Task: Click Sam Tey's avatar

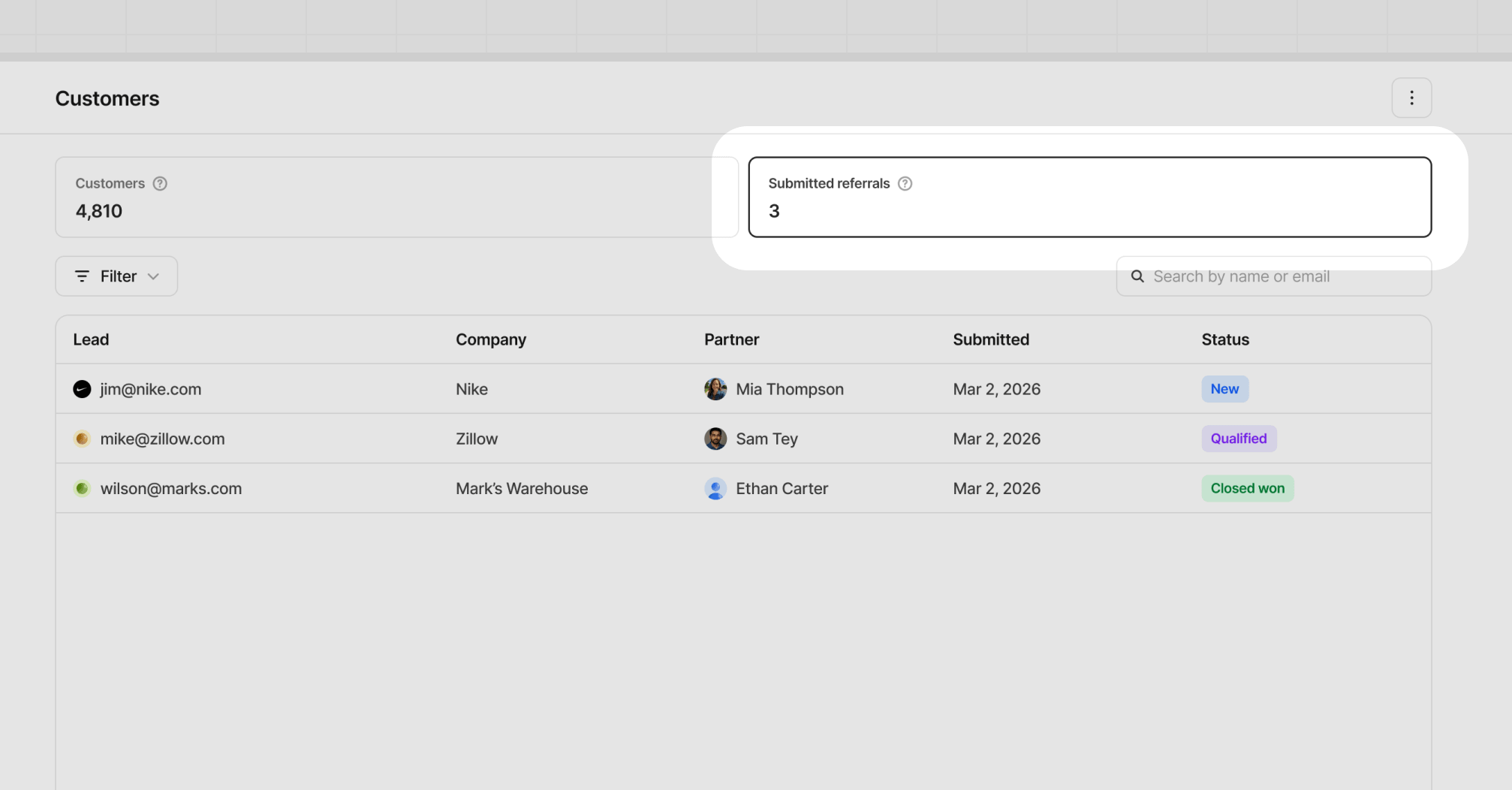Action: tap(715, 439)
